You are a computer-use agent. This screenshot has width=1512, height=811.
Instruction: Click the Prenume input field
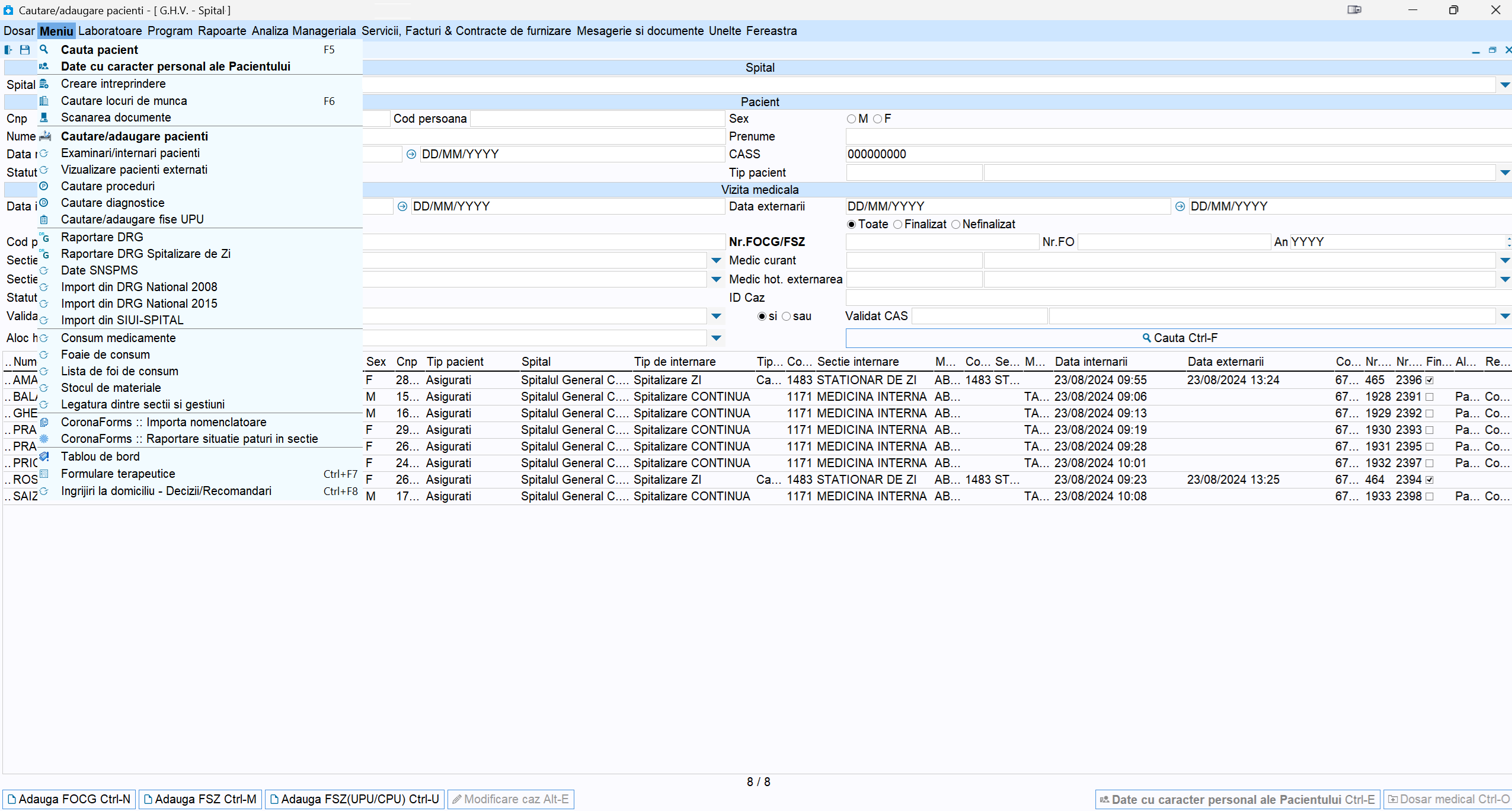1178,136
